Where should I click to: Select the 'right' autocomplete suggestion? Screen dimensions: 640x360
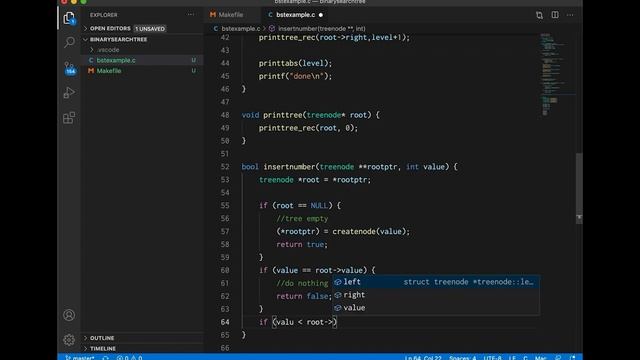[436, 295]
